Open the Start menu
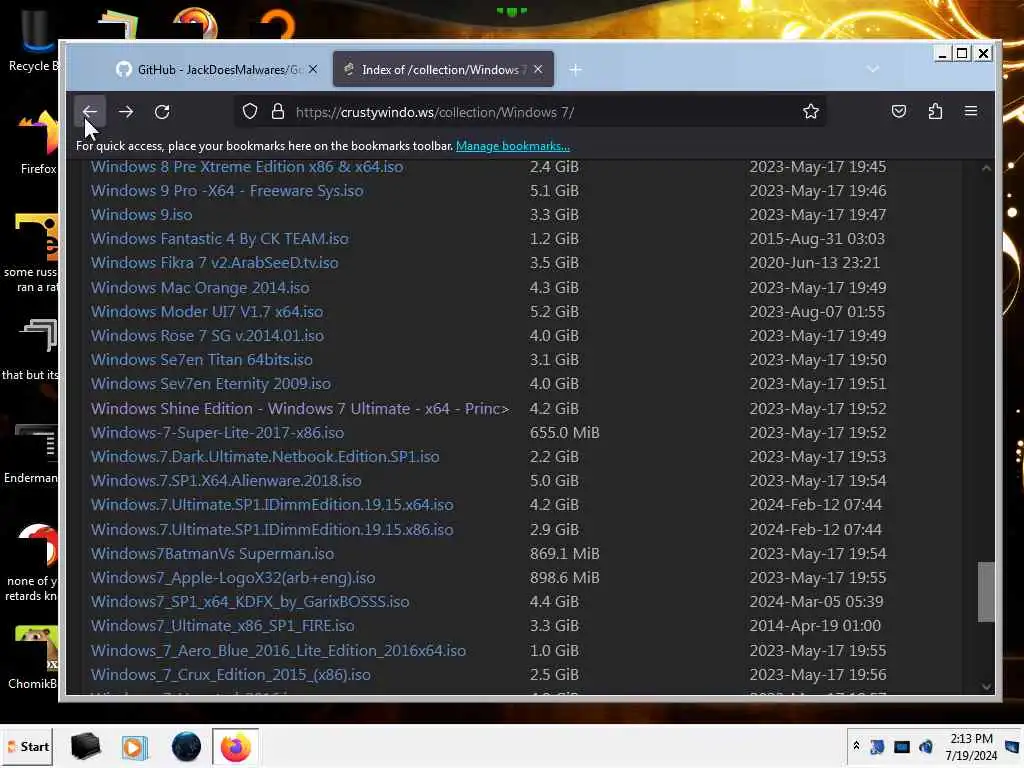1024x768 pixels. (27, 747)
